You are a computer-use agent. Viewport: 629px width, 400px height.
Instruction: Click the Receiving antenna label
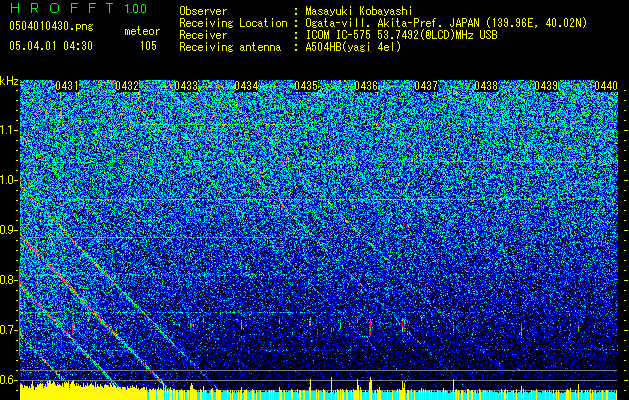click(x=230, y=47)
